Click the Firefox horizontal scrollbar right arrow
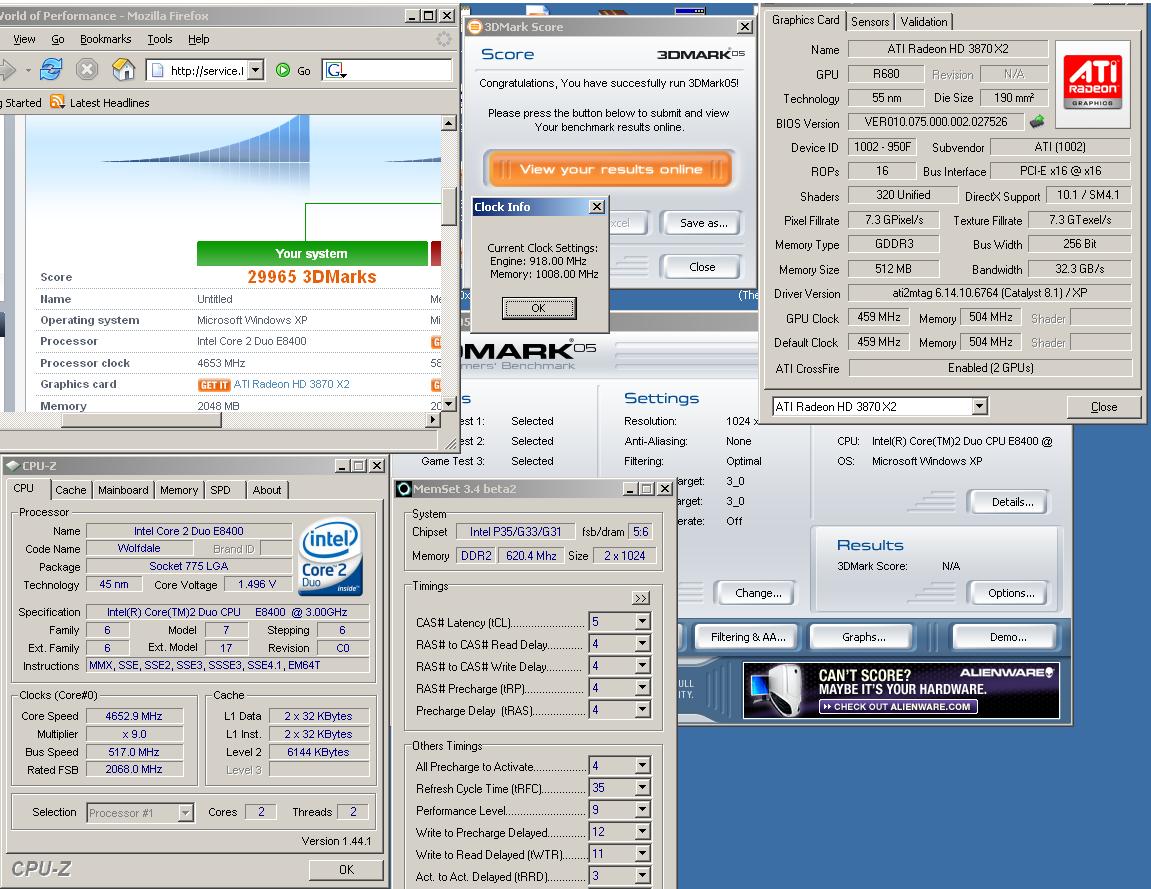Image resolution: width=1151 pixels, height=889 pixels. pyautogui.click(x=433, y=420)
